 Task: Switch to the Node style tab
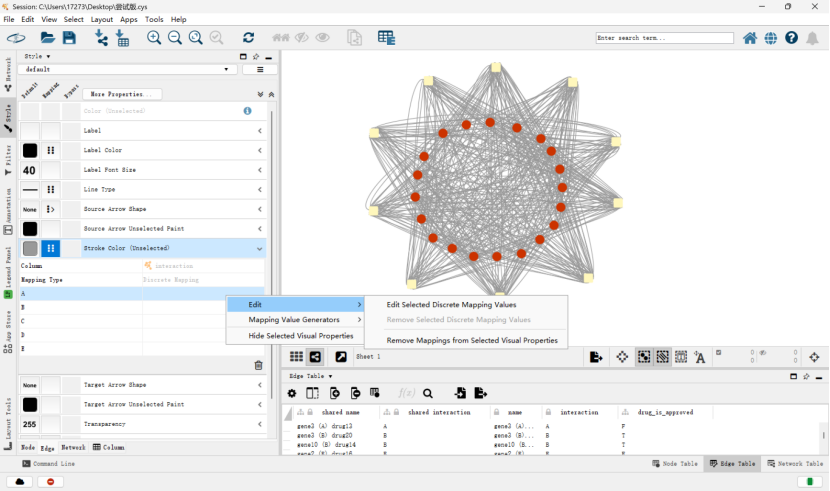28,448
